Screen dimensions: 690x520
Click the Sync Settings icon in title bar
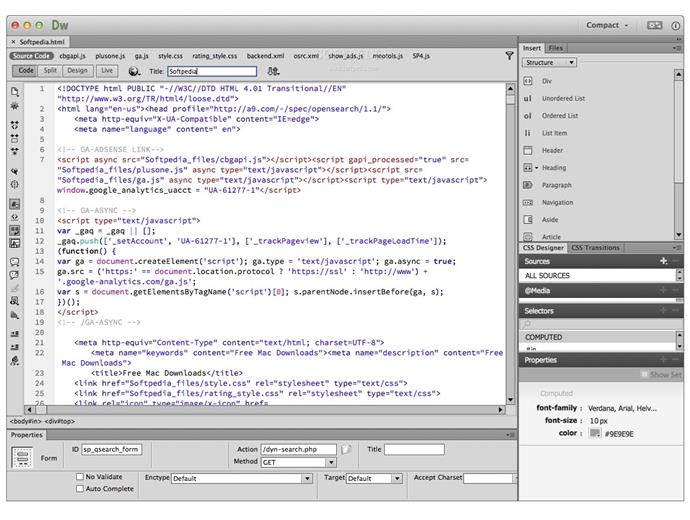click(654, 26)
